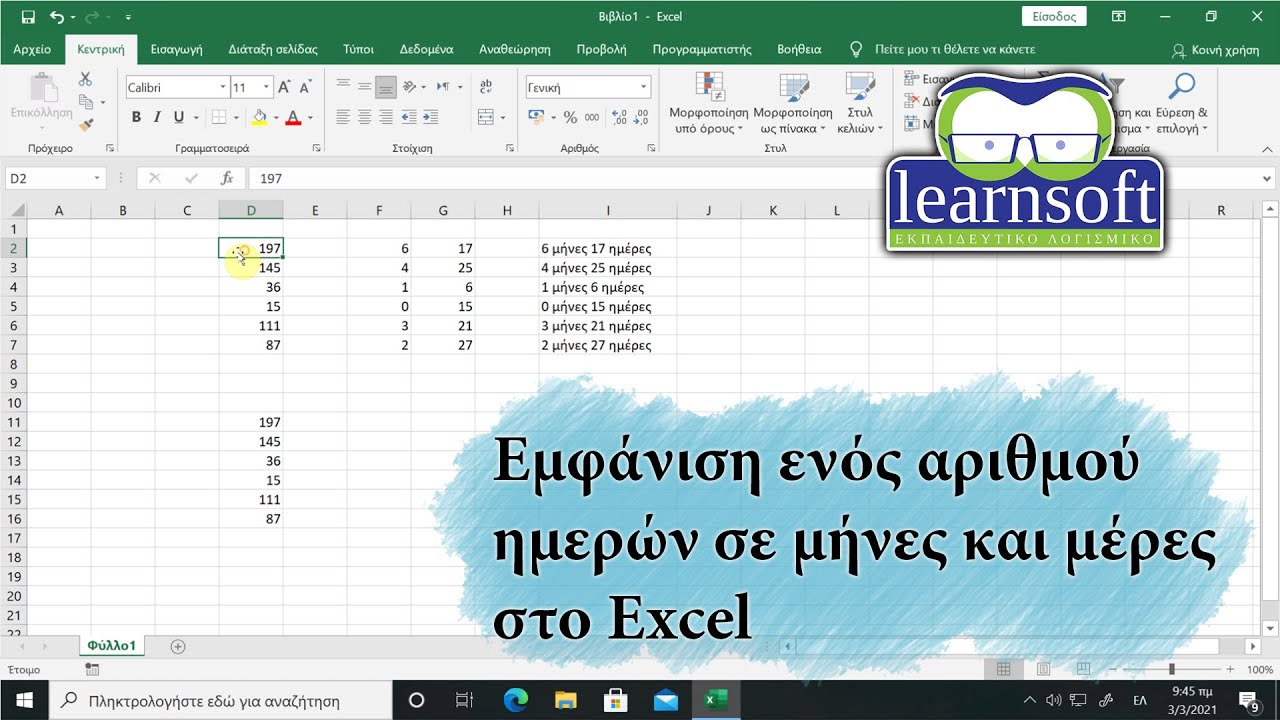Switch to Page Layout view in status bar
Screen dimensions: 1280x720
(x=1043, y=669)
